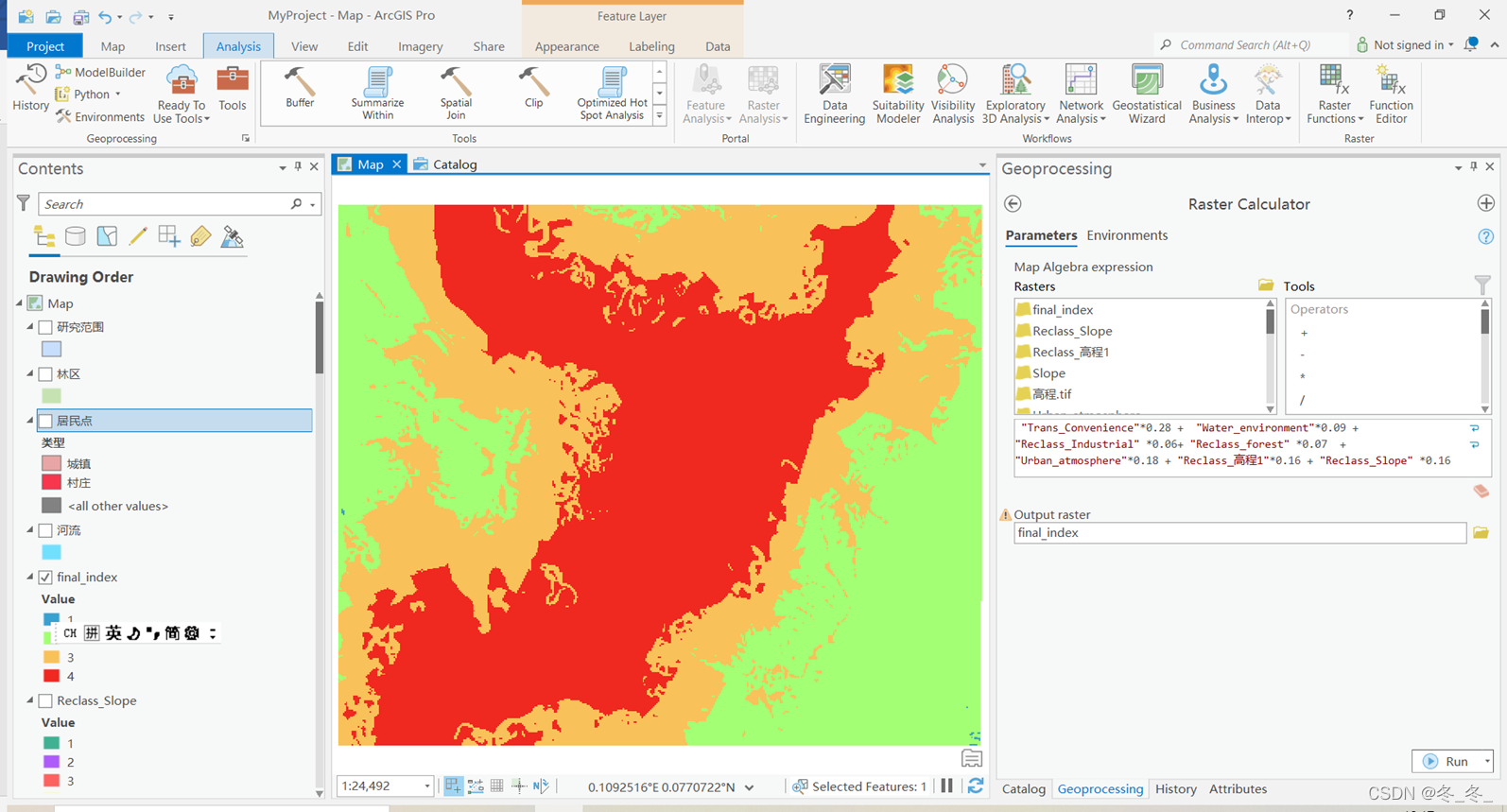Image resolution: width=1507 pixels, height=812 pixels.
Task: Toggle visibility of 河流 layer
Action: 45,530
